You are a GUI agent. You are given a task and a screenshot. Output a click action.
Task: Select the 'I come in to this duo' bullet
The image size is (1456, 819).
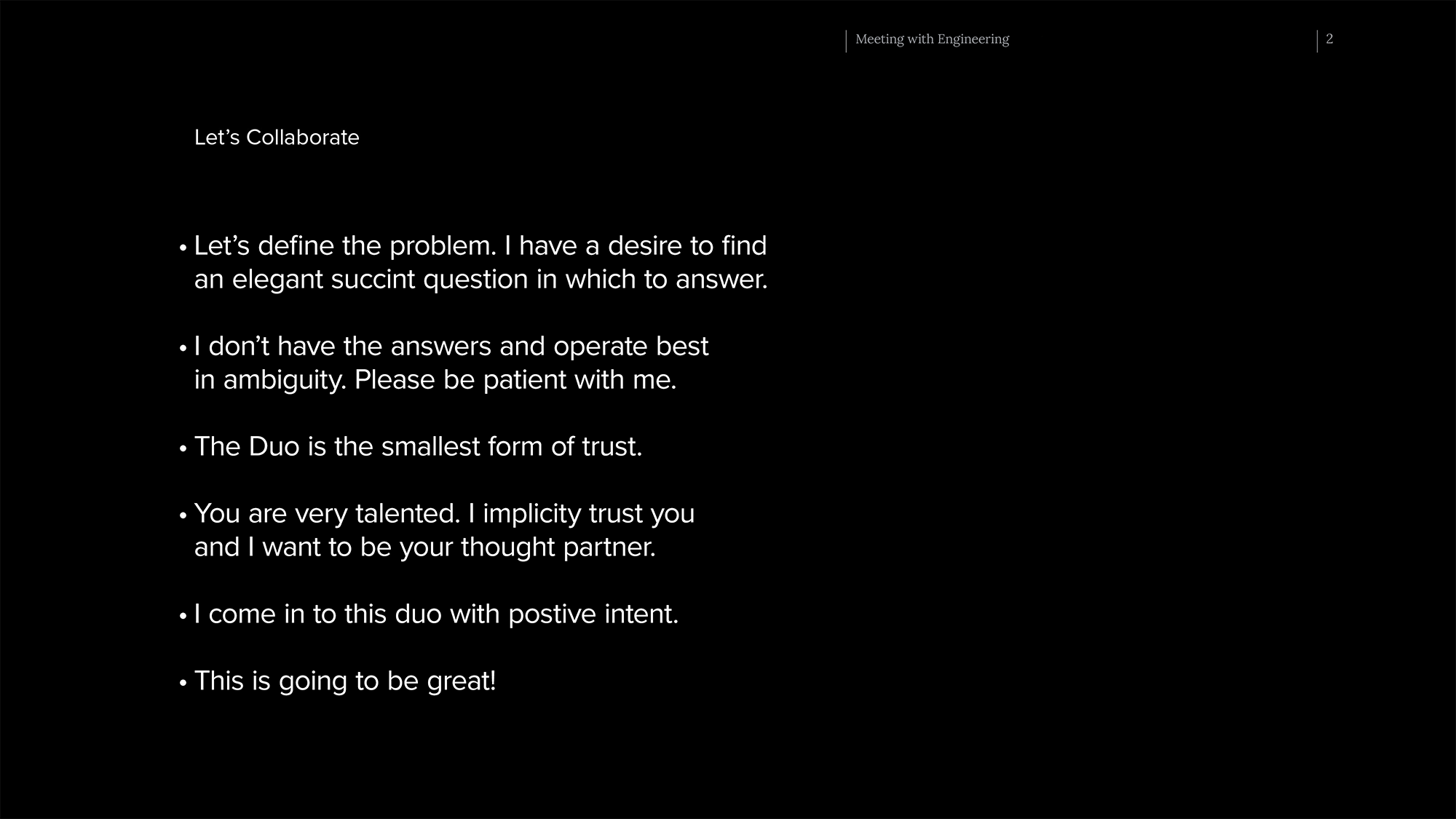click(436, 614)
